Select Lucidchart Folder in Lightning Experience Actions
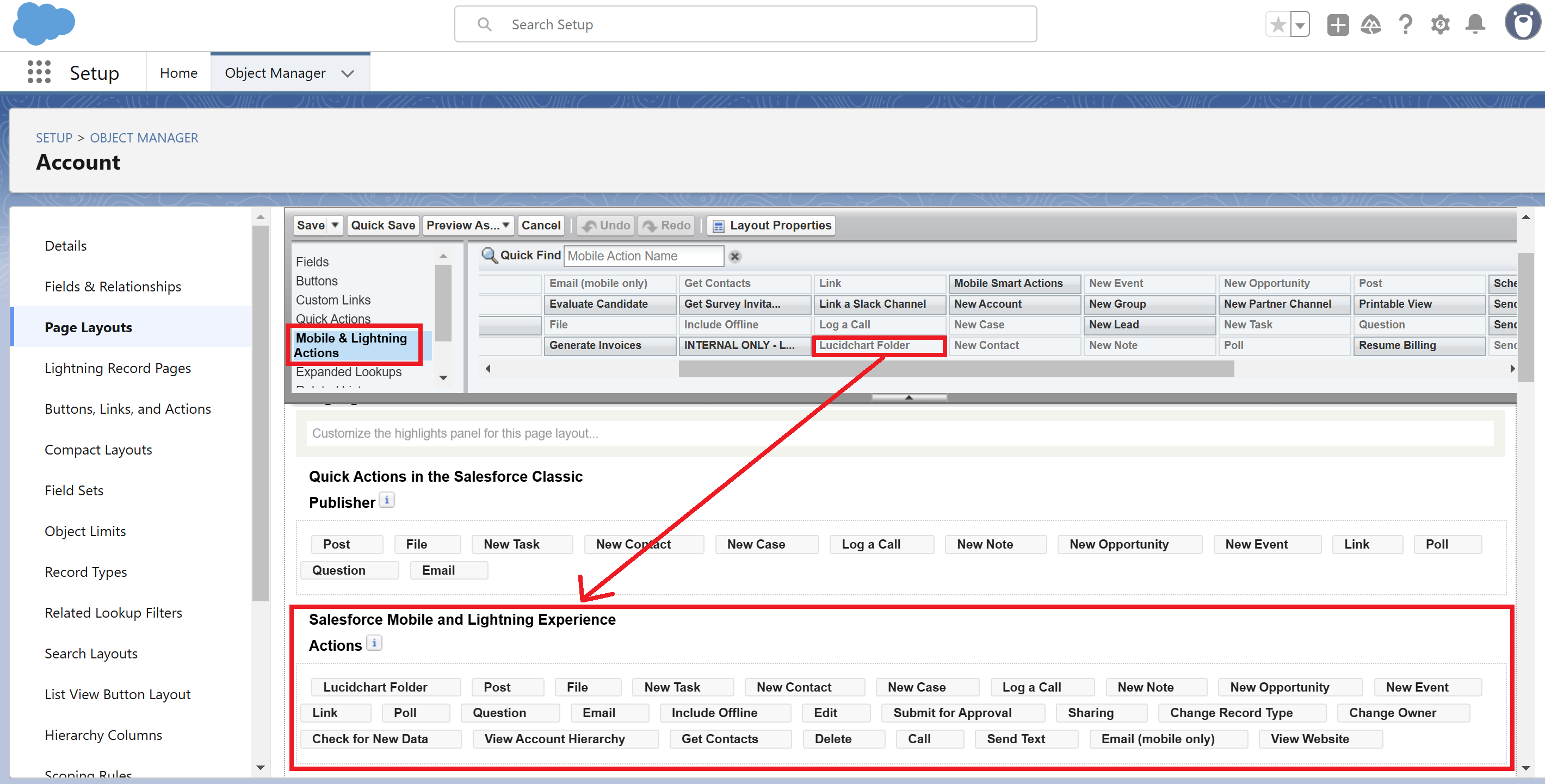The width and height of the screenshot is (1545, 784). (x=386, y=687)
